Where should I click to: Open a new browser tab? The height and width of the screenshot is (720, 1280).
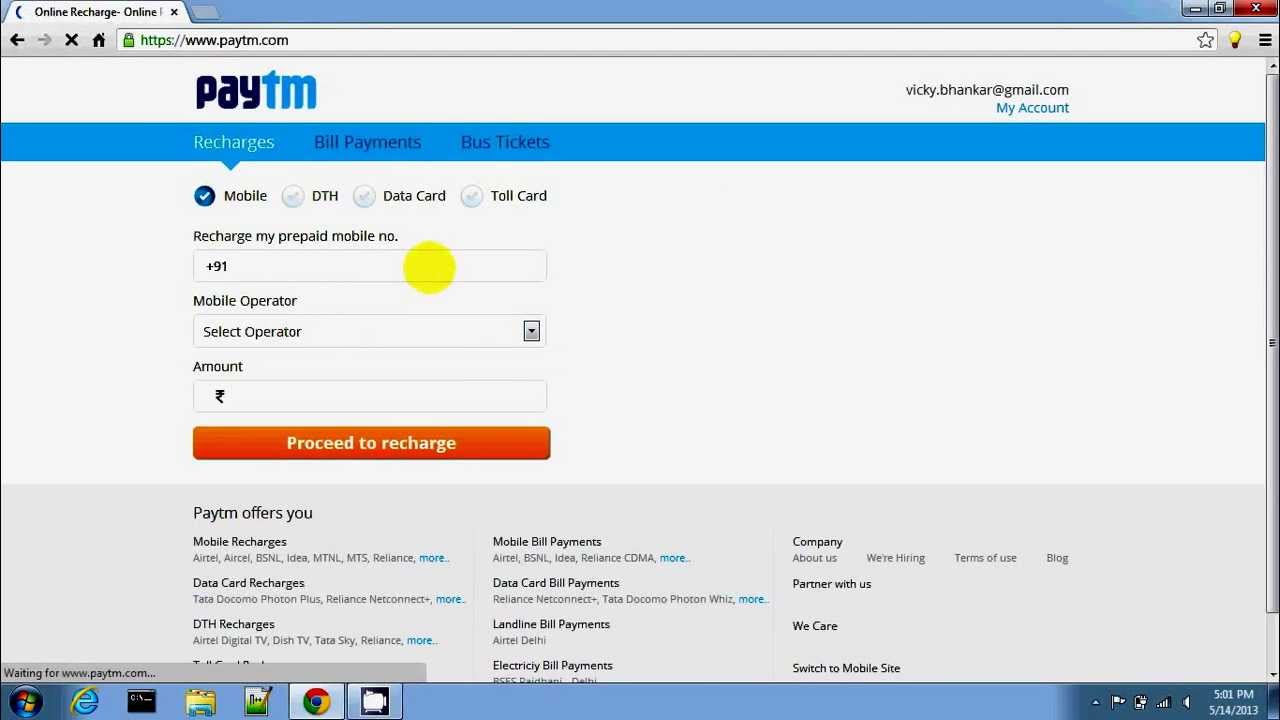pos(204,12)
